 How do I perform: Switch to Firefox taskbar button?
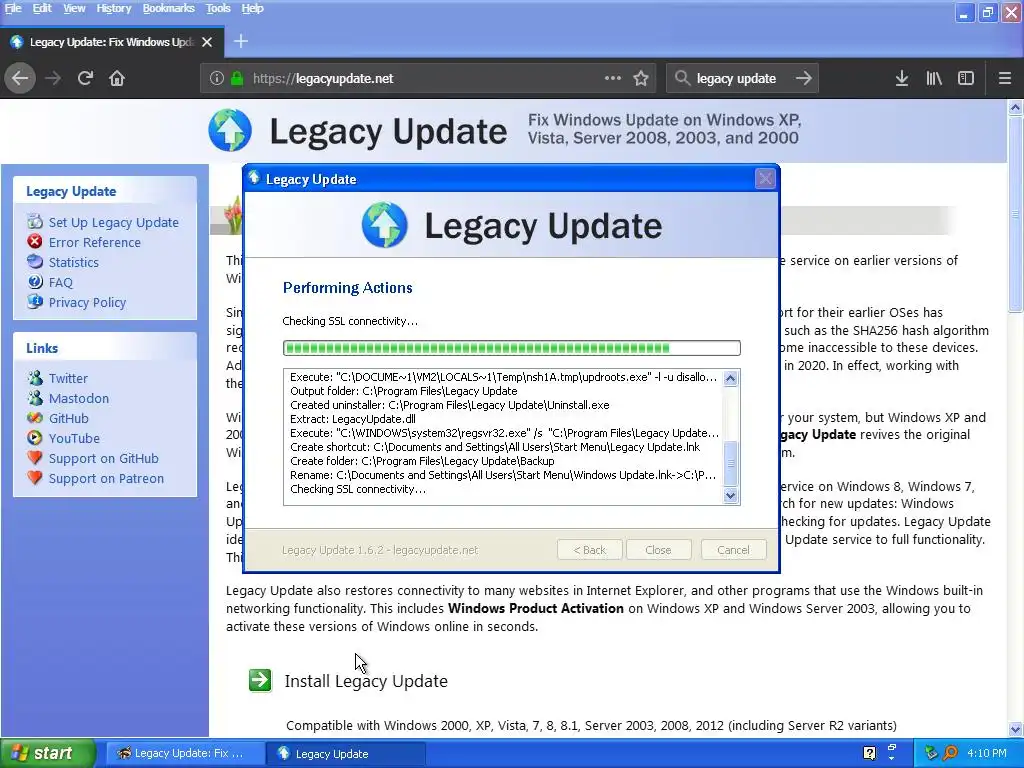(x=184, y=753)
